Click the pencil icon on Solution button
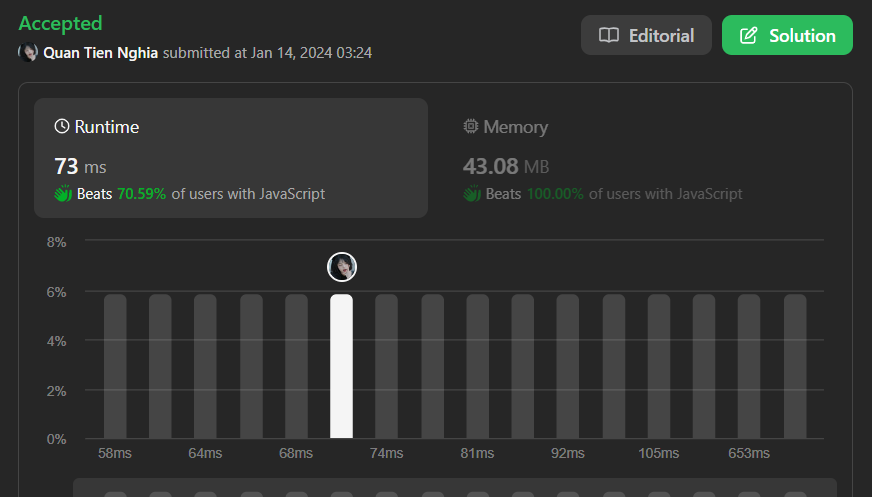This screenshot has height=497, width=872. click(x=748, y=35)
